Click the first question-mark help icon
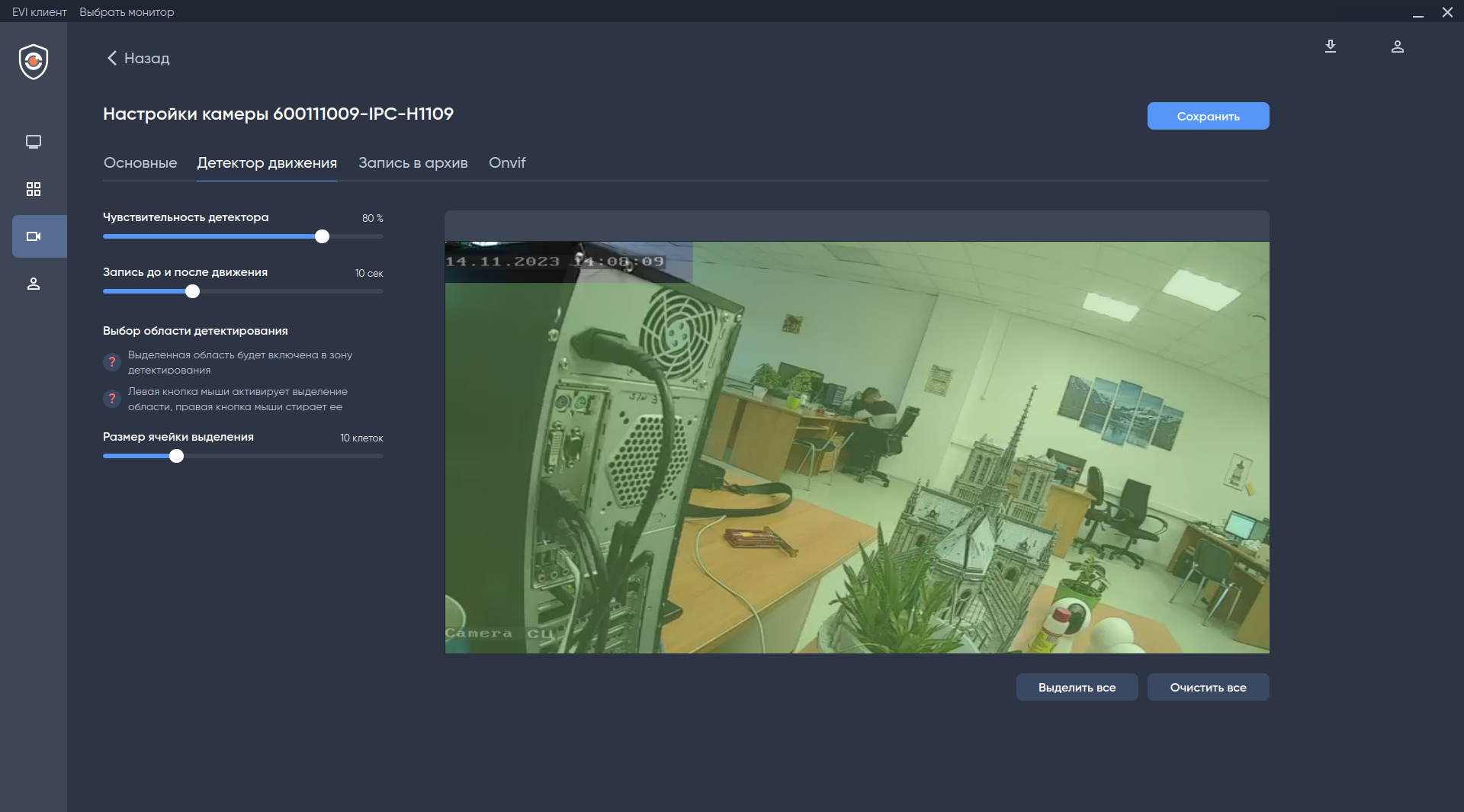Image resolution: width=1464 pixels, height=812 pixels. (112, 362)
